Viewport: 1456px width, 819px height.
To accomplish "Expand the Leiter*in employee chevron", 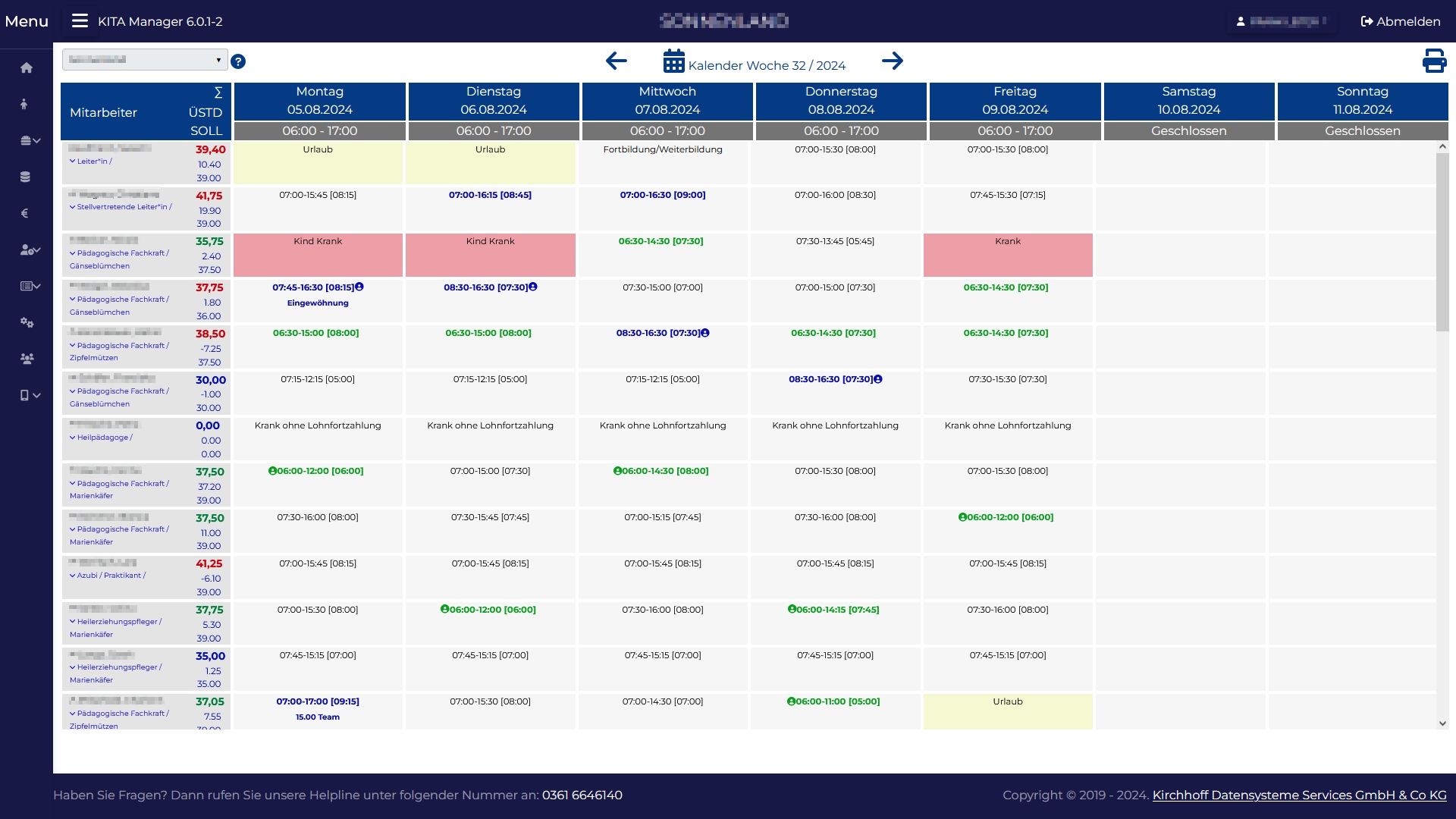I will (x=73, y=161).
